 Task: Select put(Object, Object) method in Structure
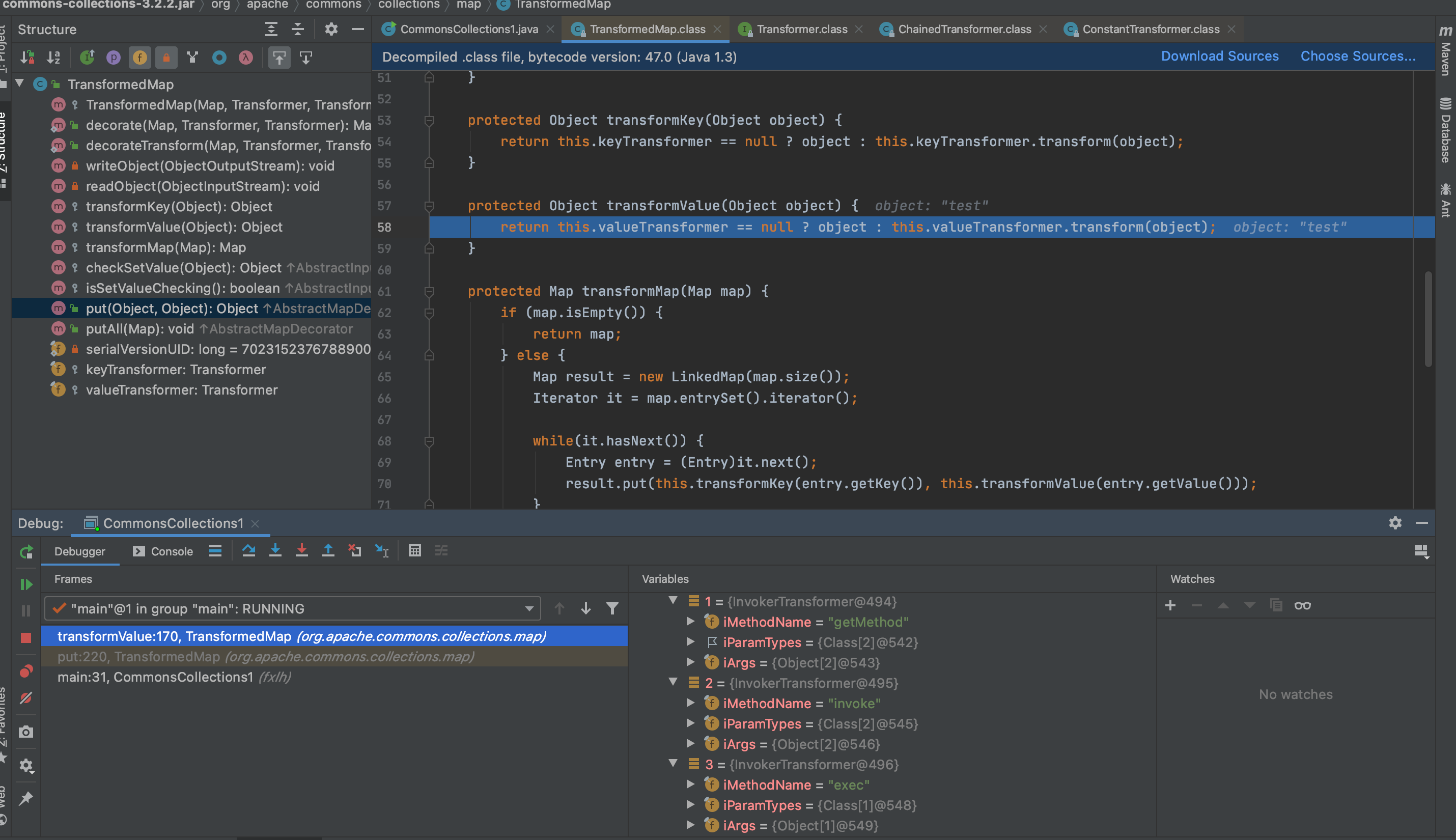tap(191, 309)
